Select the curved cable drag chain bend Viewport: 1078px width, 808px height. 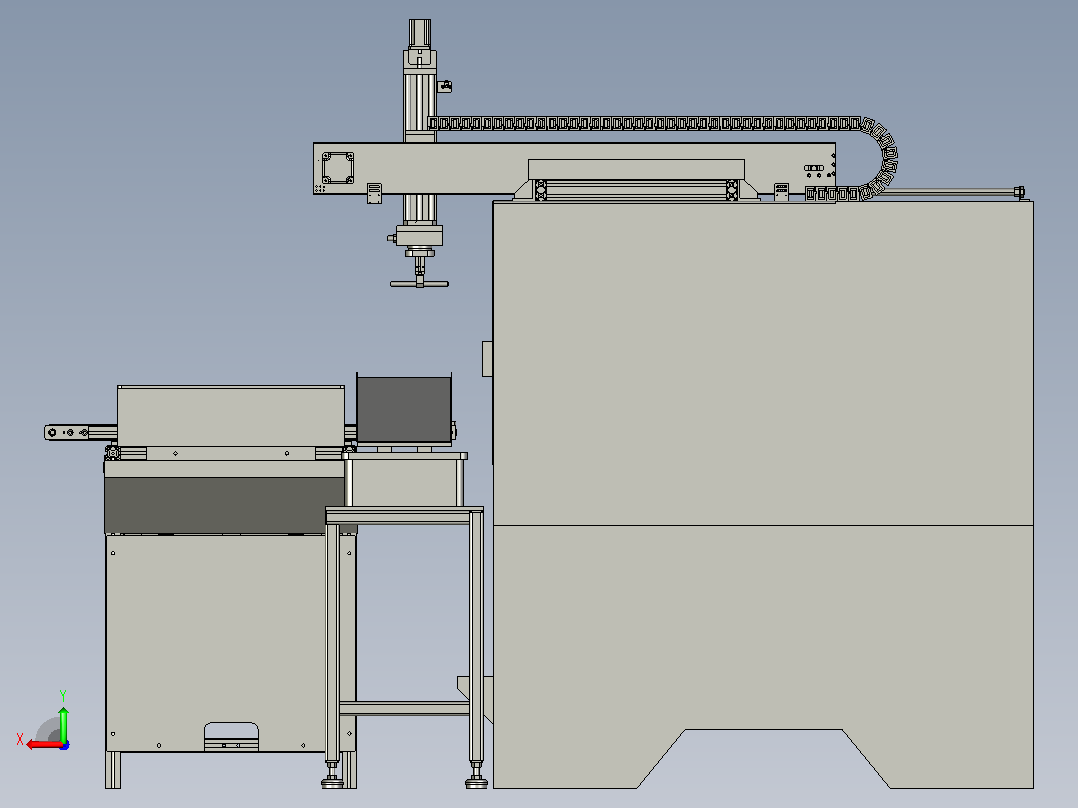tap(881, 158)
